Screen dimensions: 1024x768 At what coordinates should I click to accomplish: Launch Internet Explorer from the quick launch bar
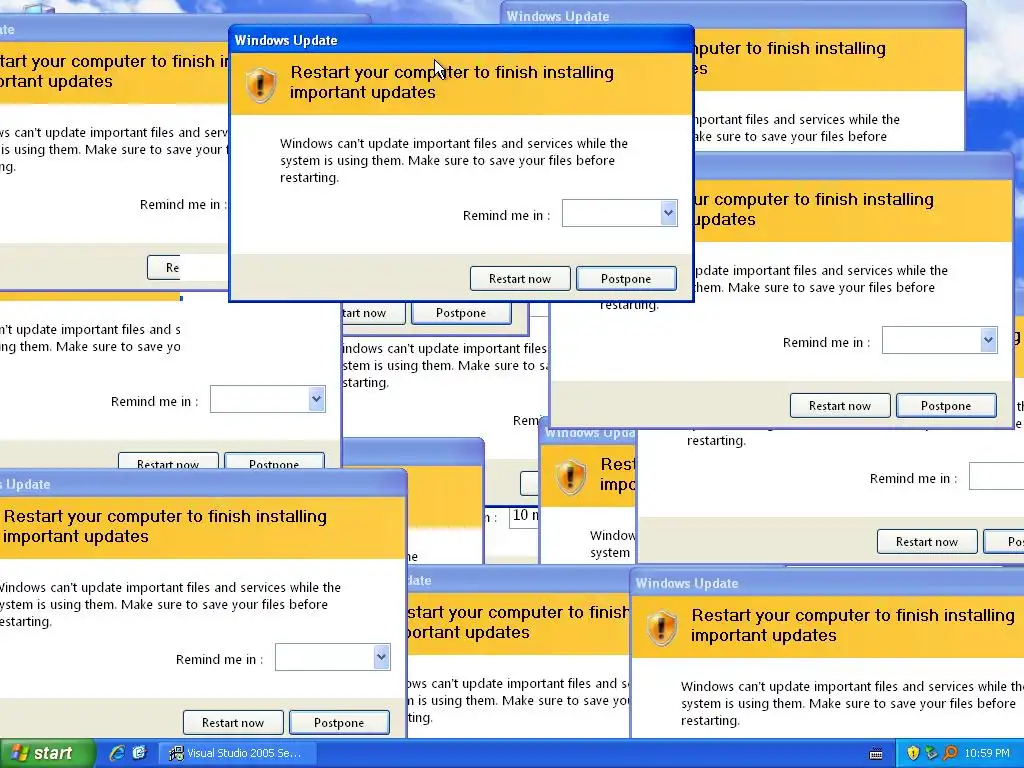pyautogui.click(x=117, y=753)
